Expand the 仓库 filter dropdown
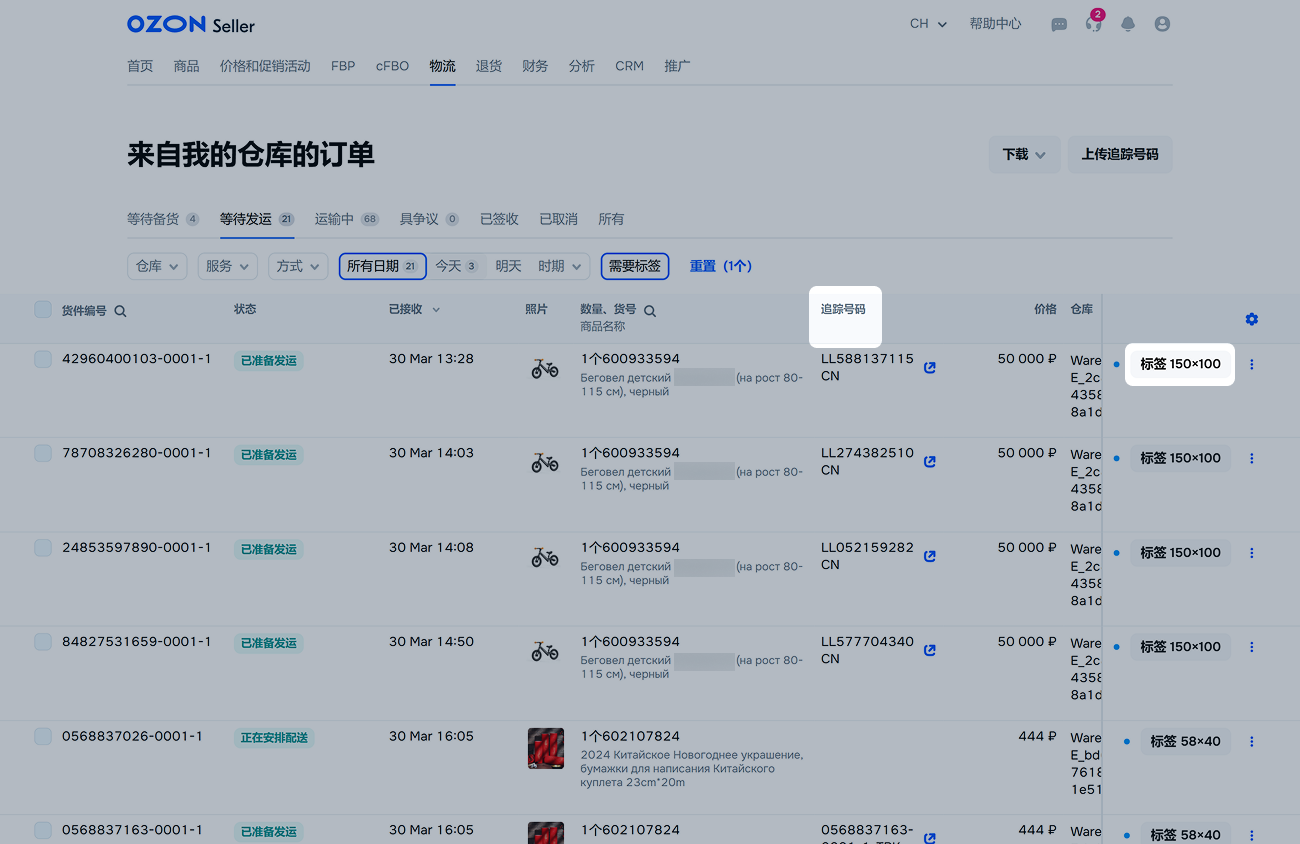The height and width of the screenshot is (844, 1300). point(157,266)
